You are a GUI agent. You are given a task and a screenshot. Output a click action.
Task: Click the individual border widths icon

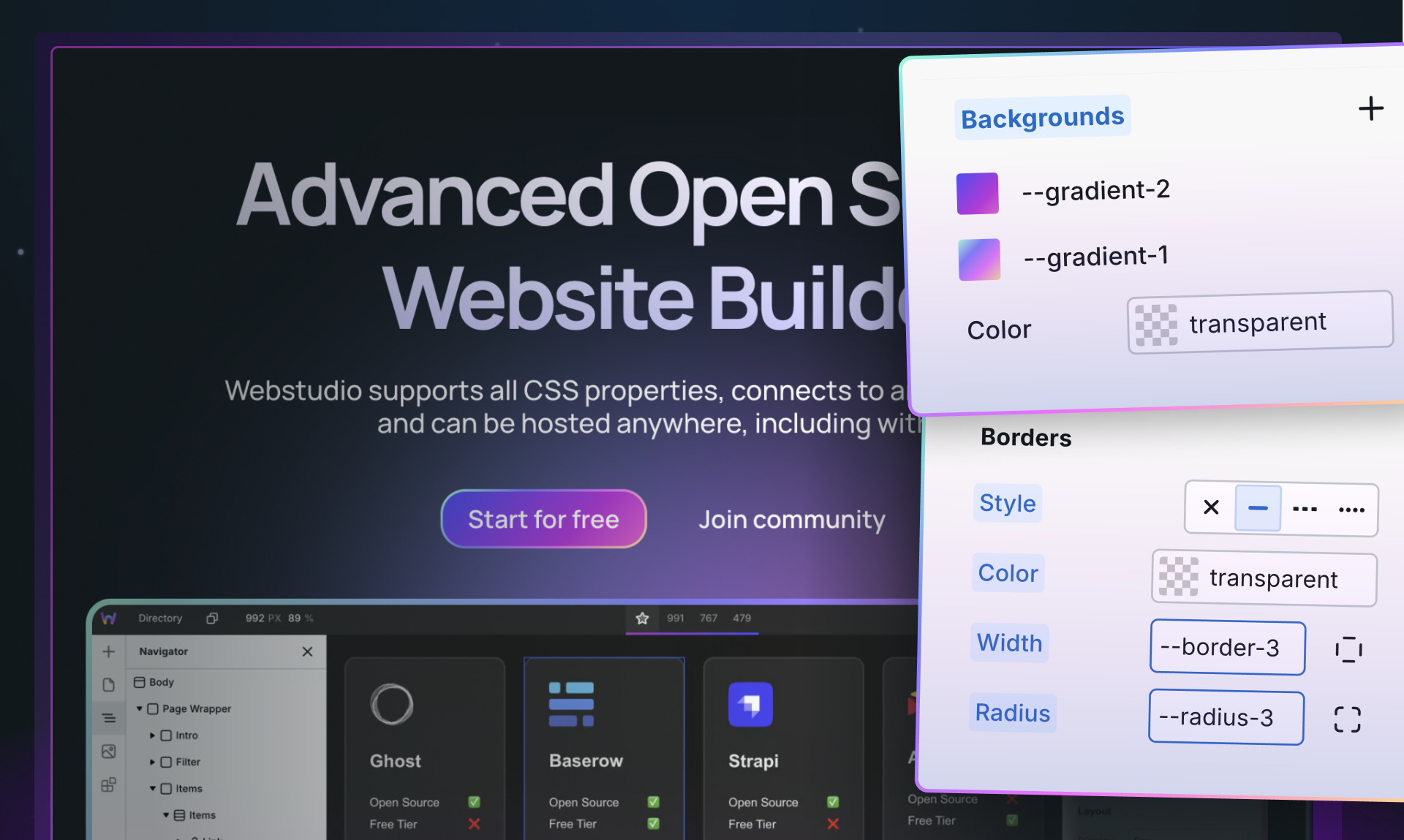(1348, 649)
